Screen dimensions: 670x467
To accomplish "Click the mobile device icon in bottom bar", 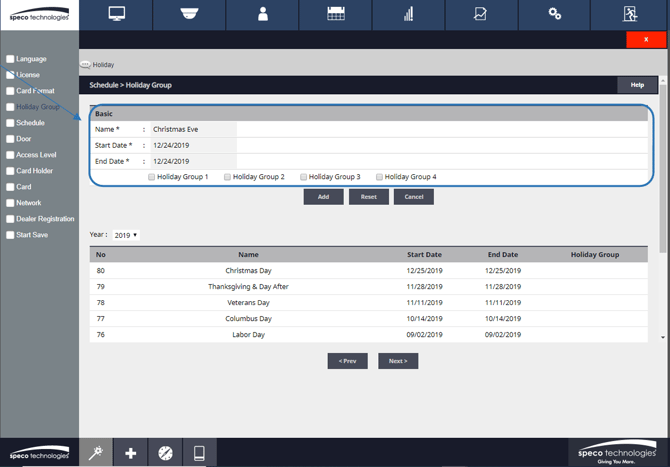I will 199,452.
